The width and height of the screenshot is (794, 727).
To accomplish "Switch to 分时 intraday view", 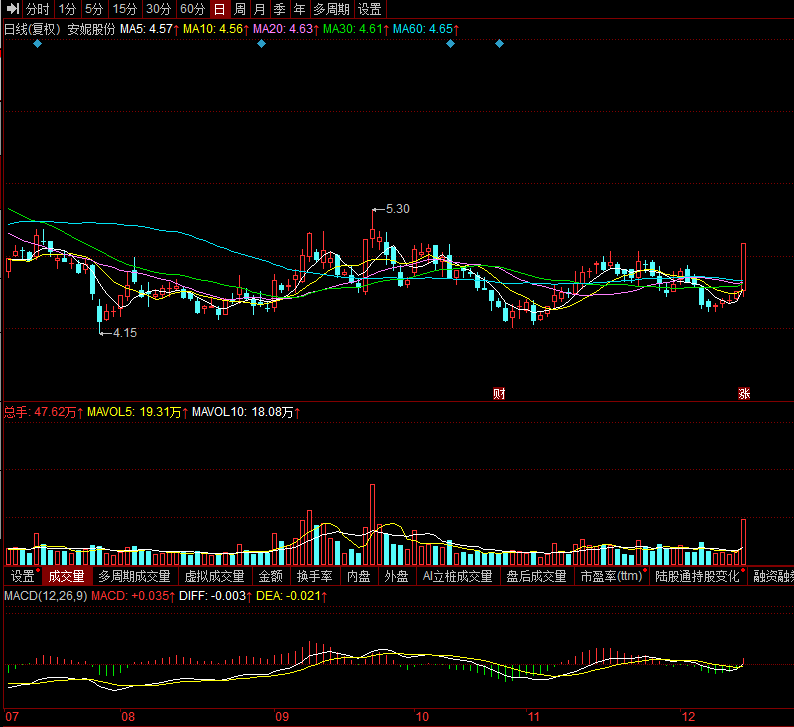I will 38,9.
